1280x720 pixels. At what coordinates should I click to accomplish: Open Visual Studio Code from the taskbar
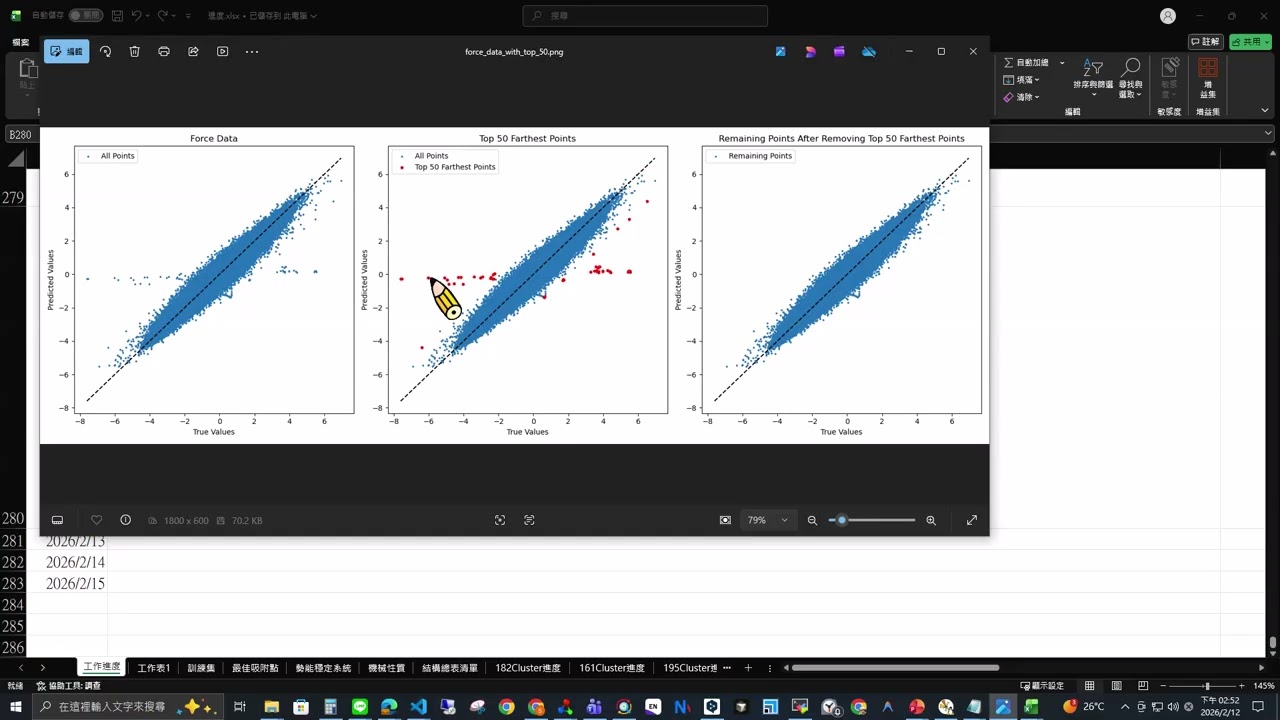point(418,707)
